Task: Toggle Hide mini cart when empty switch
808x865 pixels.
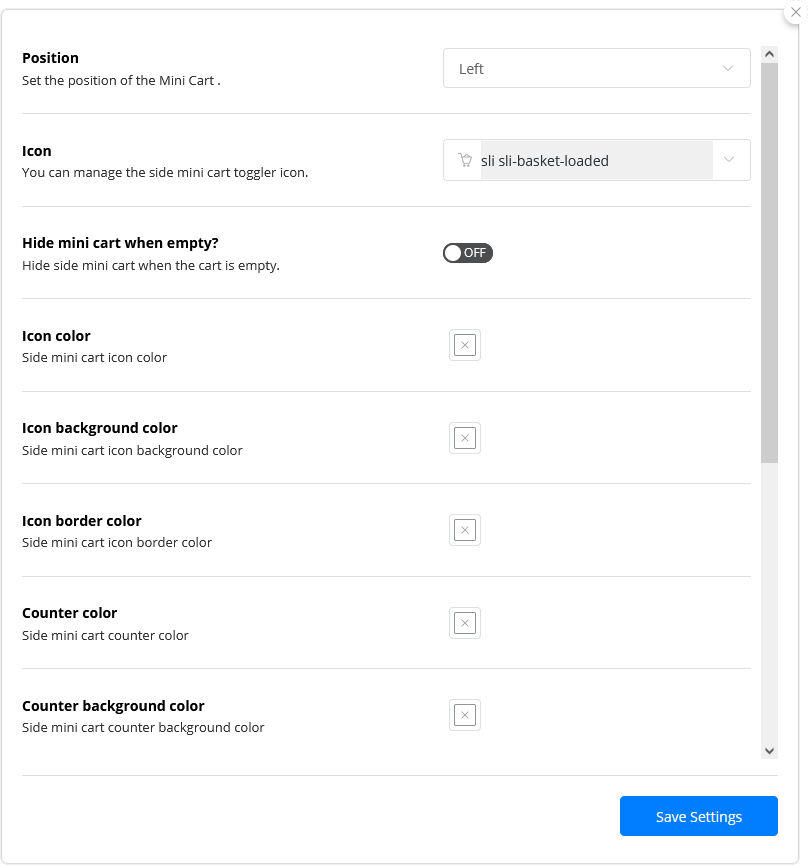Action: [468, 253]
